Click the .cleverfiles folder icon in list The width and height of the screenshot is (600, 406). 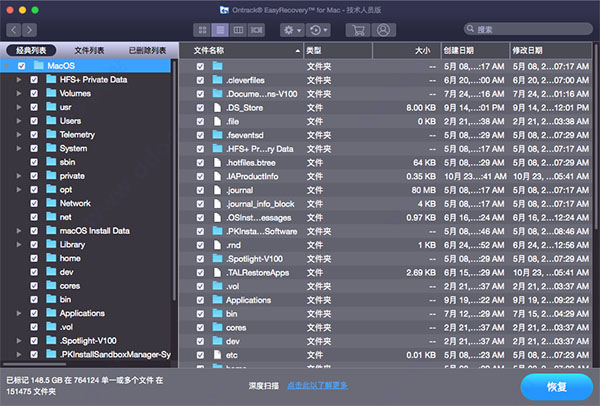click(217, 80)
